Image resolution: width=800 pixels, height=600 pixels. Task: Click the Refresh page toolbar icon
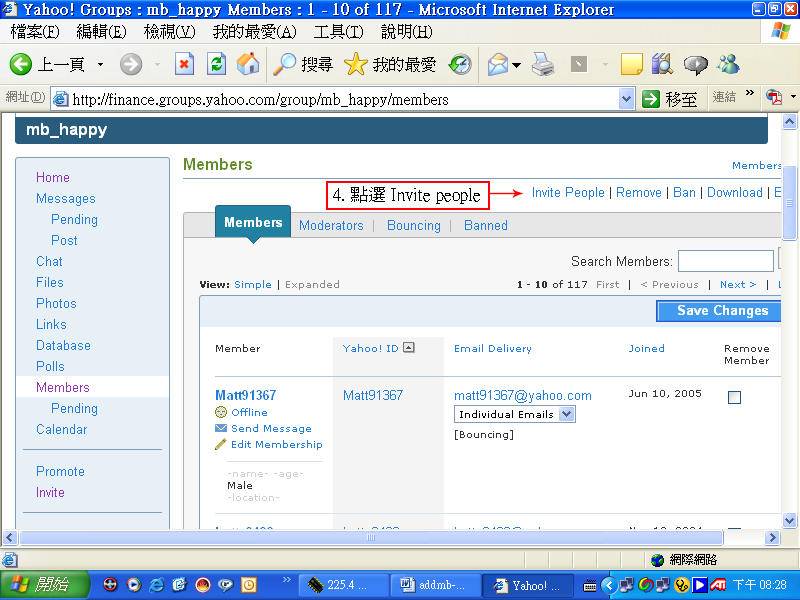click(x=216, y=65)
